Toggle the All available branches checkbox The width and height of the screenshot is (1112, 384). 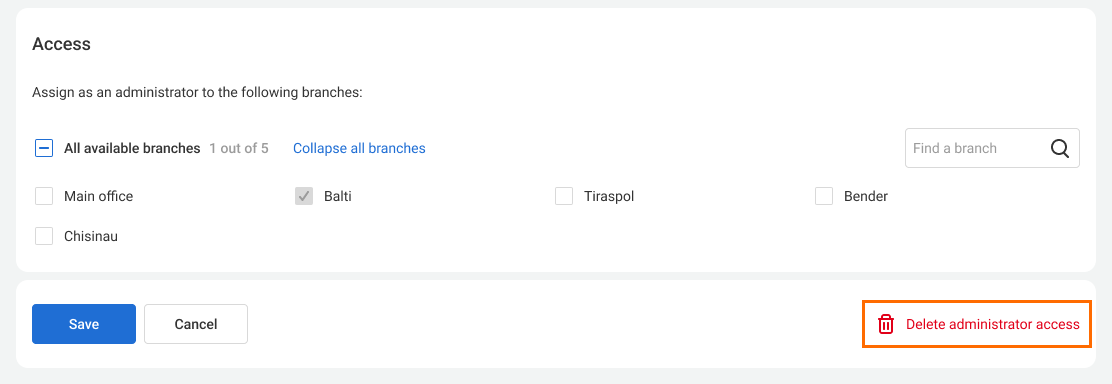click(44, 148)
